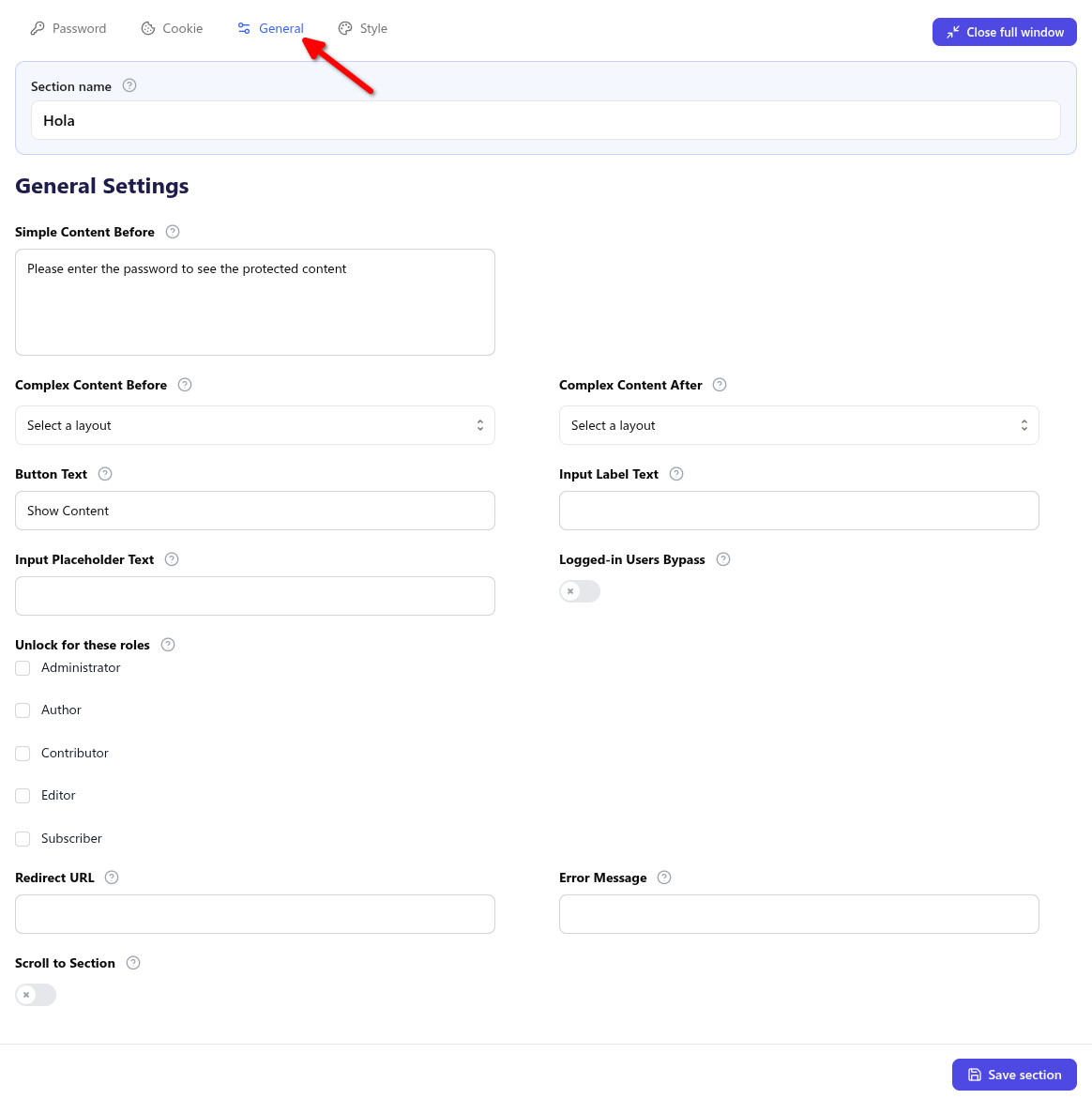Click the Redirect URL input field
The width and height of the screenshot is (1092, 1099).
coord(255,914)
